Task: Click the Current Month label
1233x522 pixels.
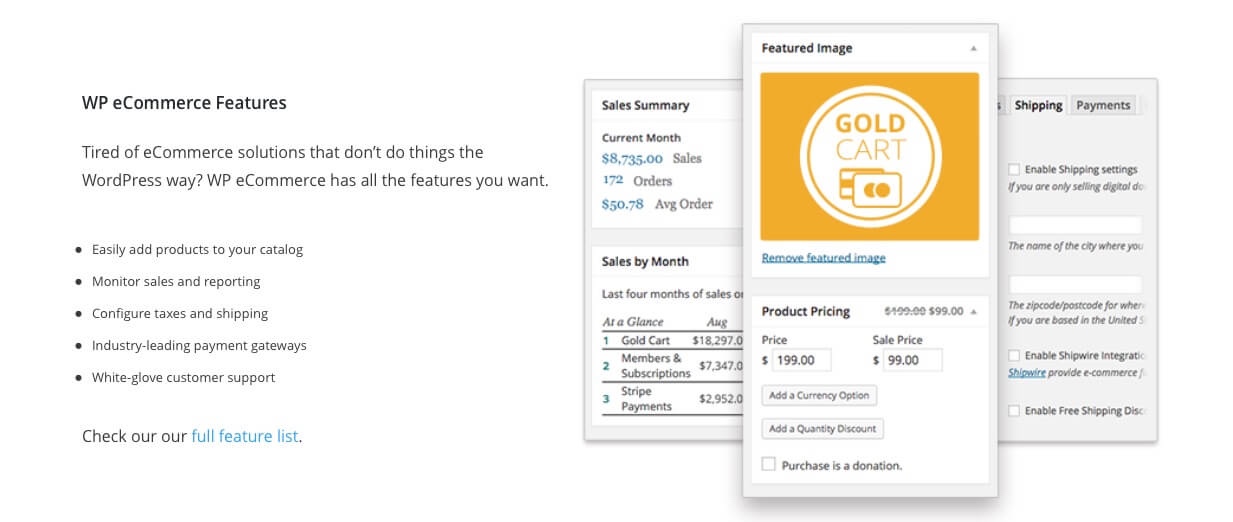Action: 641,138
